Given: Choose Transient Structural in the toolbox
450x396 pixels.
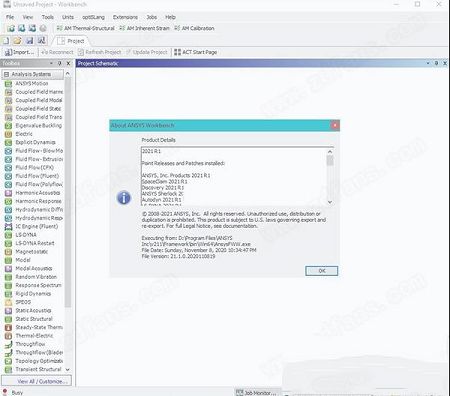Looking at the screenshot, I should tap(38, 369).
